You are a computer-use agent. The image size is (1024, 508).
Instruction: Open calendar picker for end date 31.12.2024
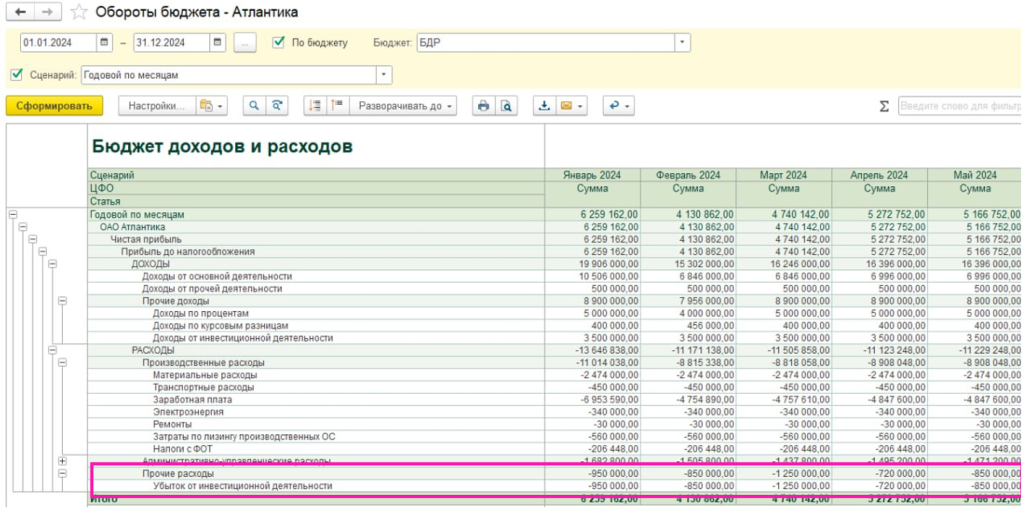click(x=217, y=43)
